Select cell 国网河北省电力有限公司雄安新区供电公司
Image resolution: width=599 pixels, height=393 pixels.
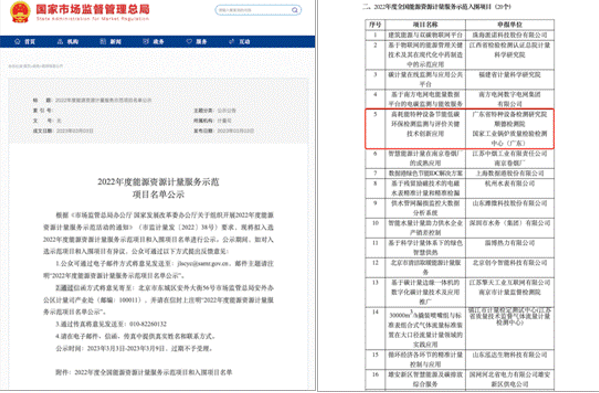click(x=510, y=379)
